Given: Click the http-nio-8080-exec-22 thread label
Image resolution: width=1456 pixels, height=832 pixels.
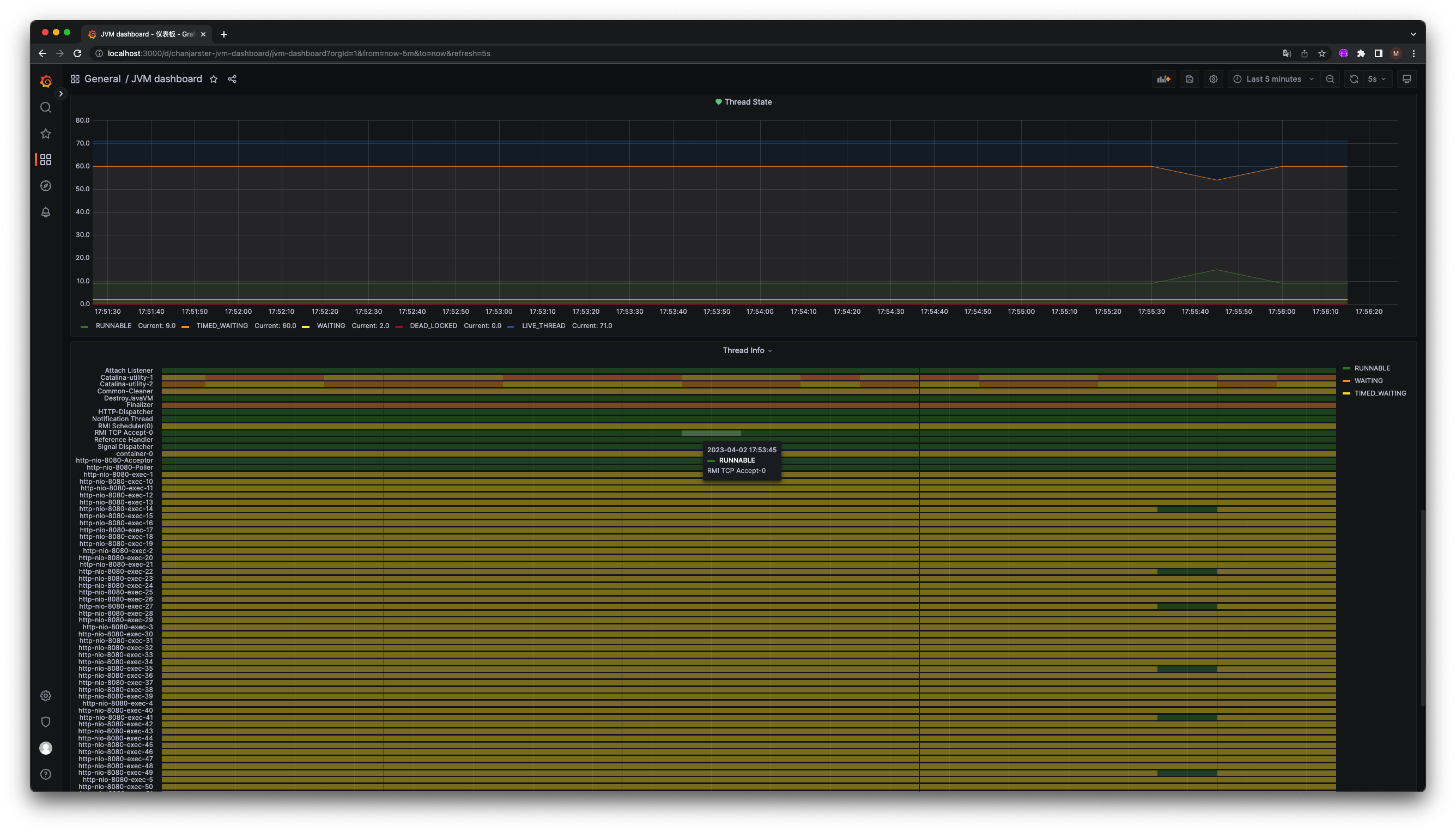Looking at the screenshot, I should pyautogui.click(x=116, y=572).
